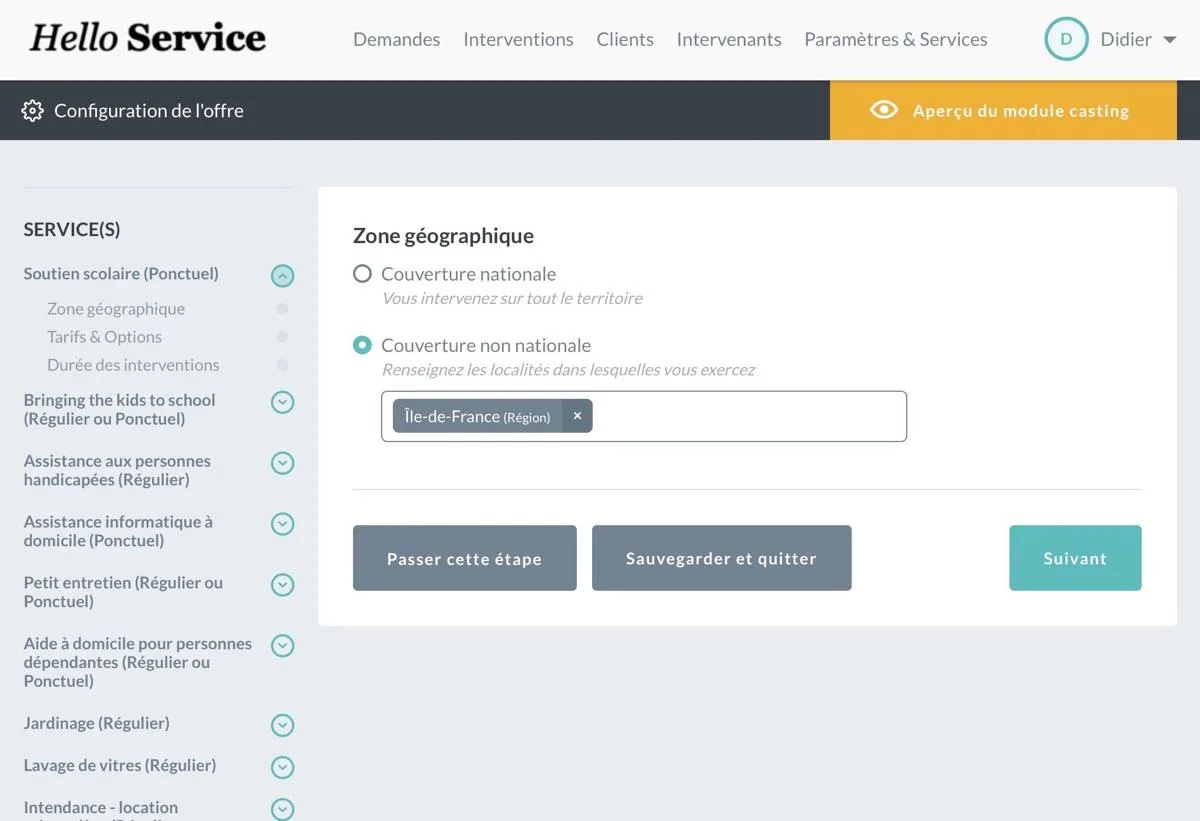
Task: Open the Clients section
Action: click(x=625, y=39)
